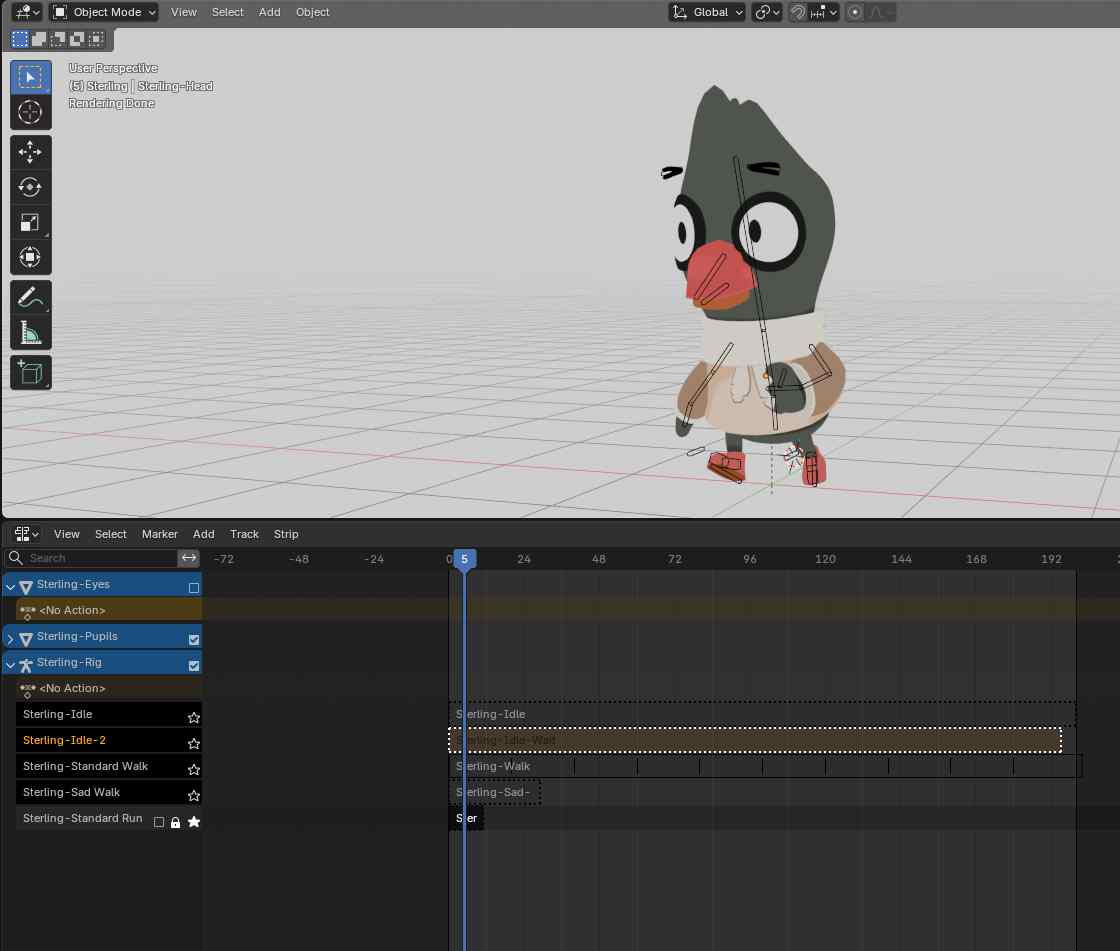Set selection mode to Extend
The image size is (1120, 951).
(x=39, y=39)
